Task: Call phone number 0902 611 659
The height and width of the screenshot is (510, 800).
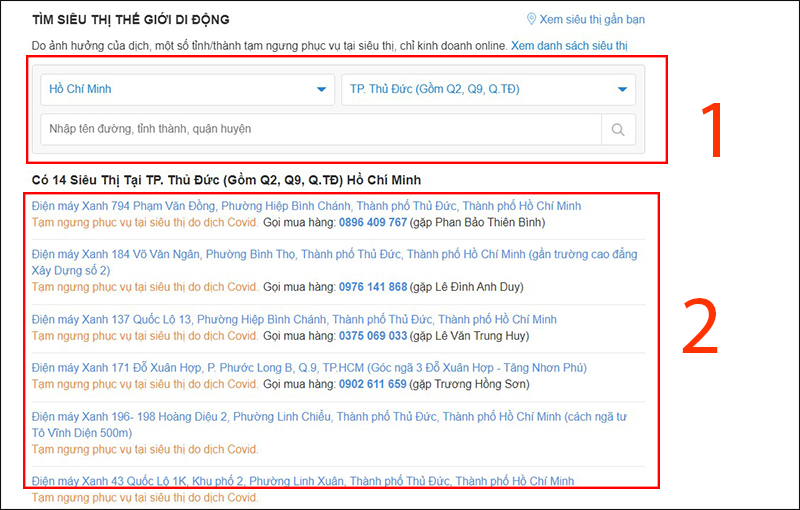Action: coord(372,384)
